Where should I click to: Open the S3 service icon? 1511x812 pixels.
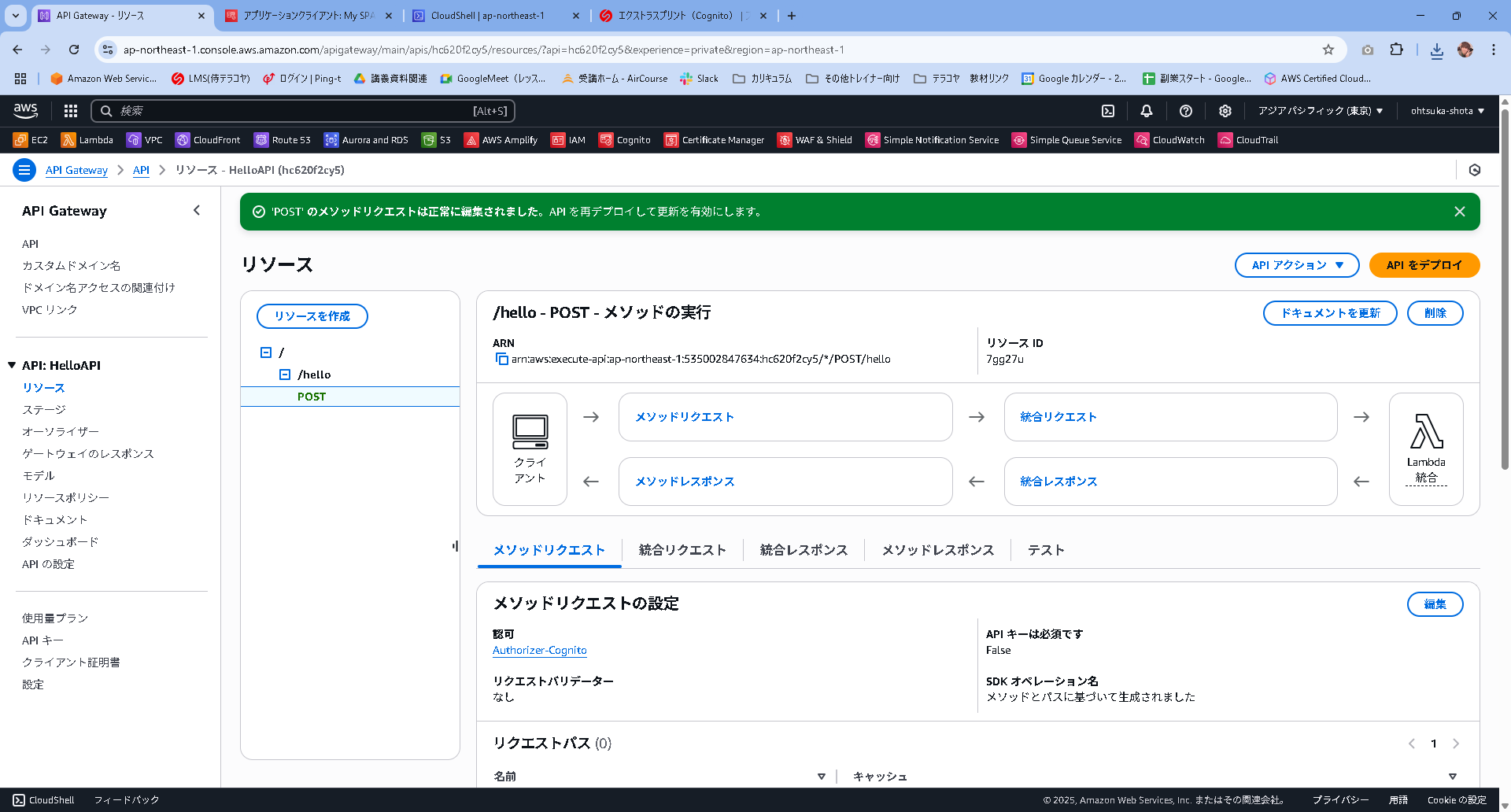[436, 139]
